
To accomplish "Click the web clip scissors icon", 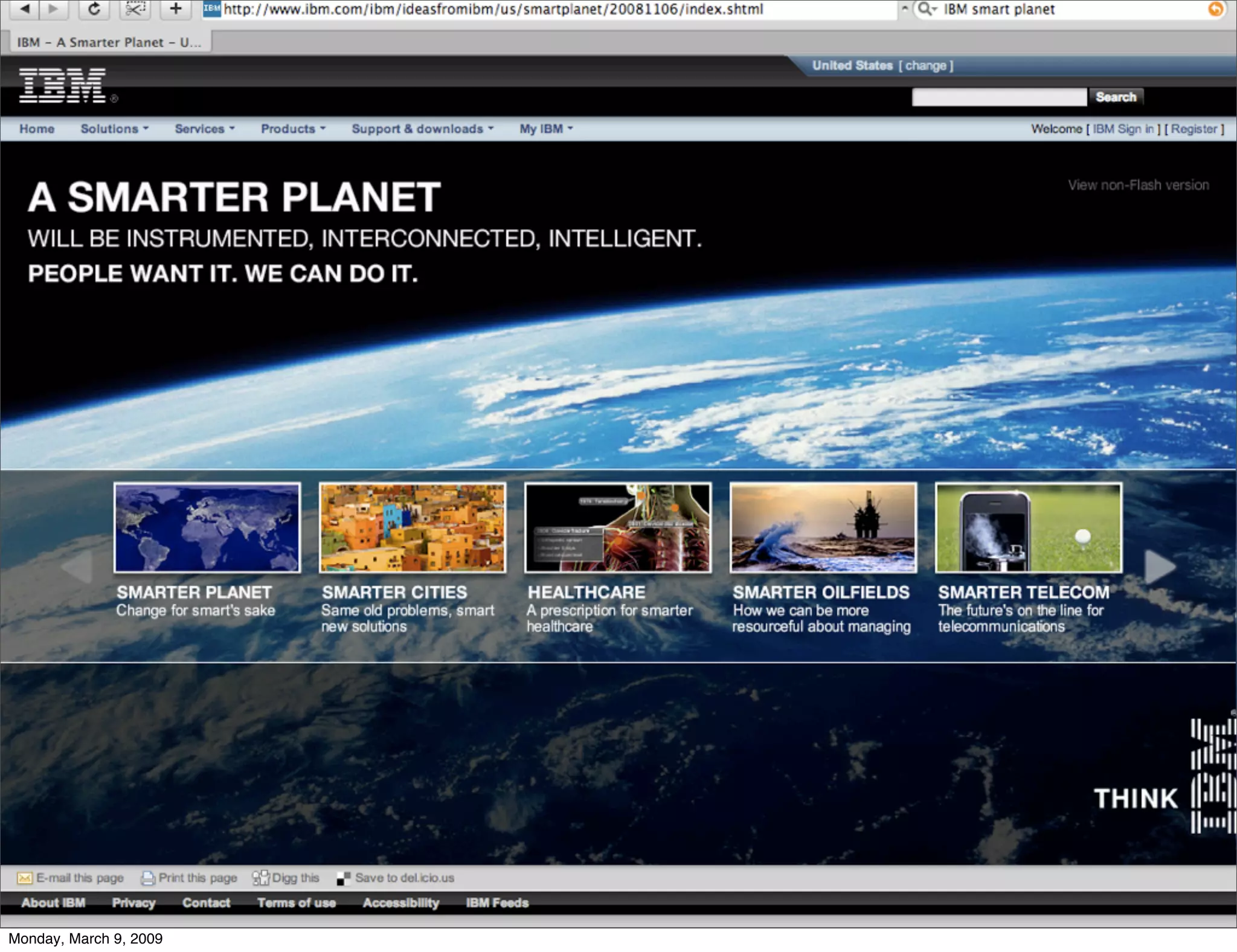I will pos(135,8).
